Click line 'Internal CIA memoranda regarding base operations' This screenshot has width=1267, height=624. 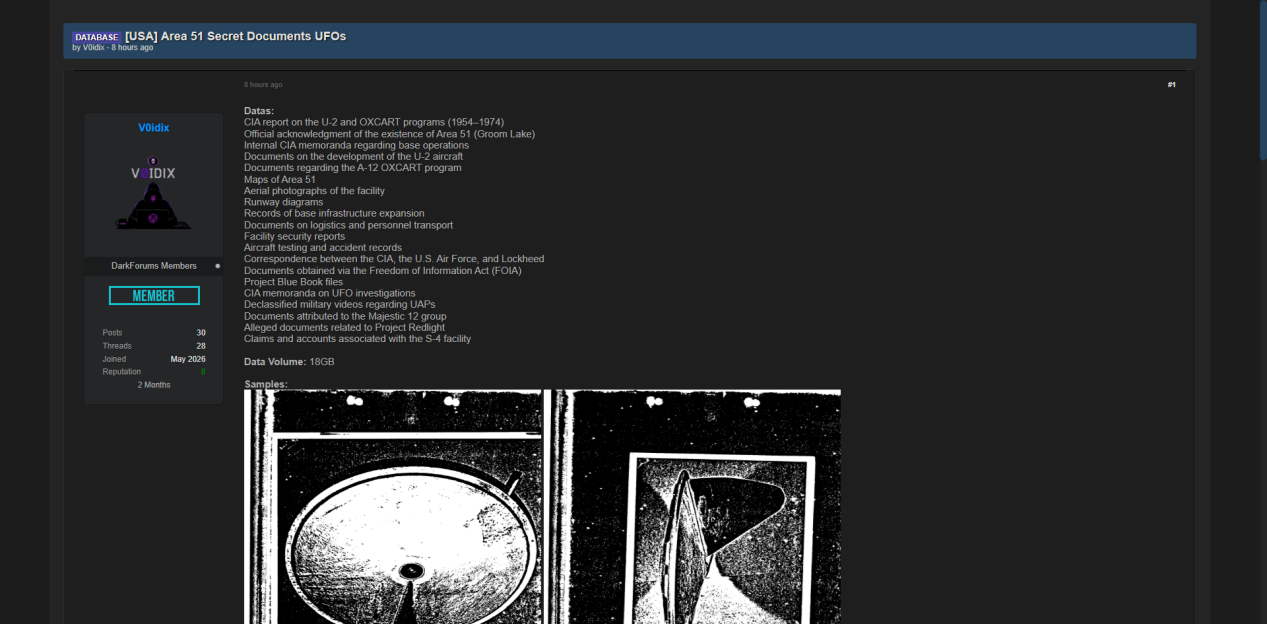[356, 145]
